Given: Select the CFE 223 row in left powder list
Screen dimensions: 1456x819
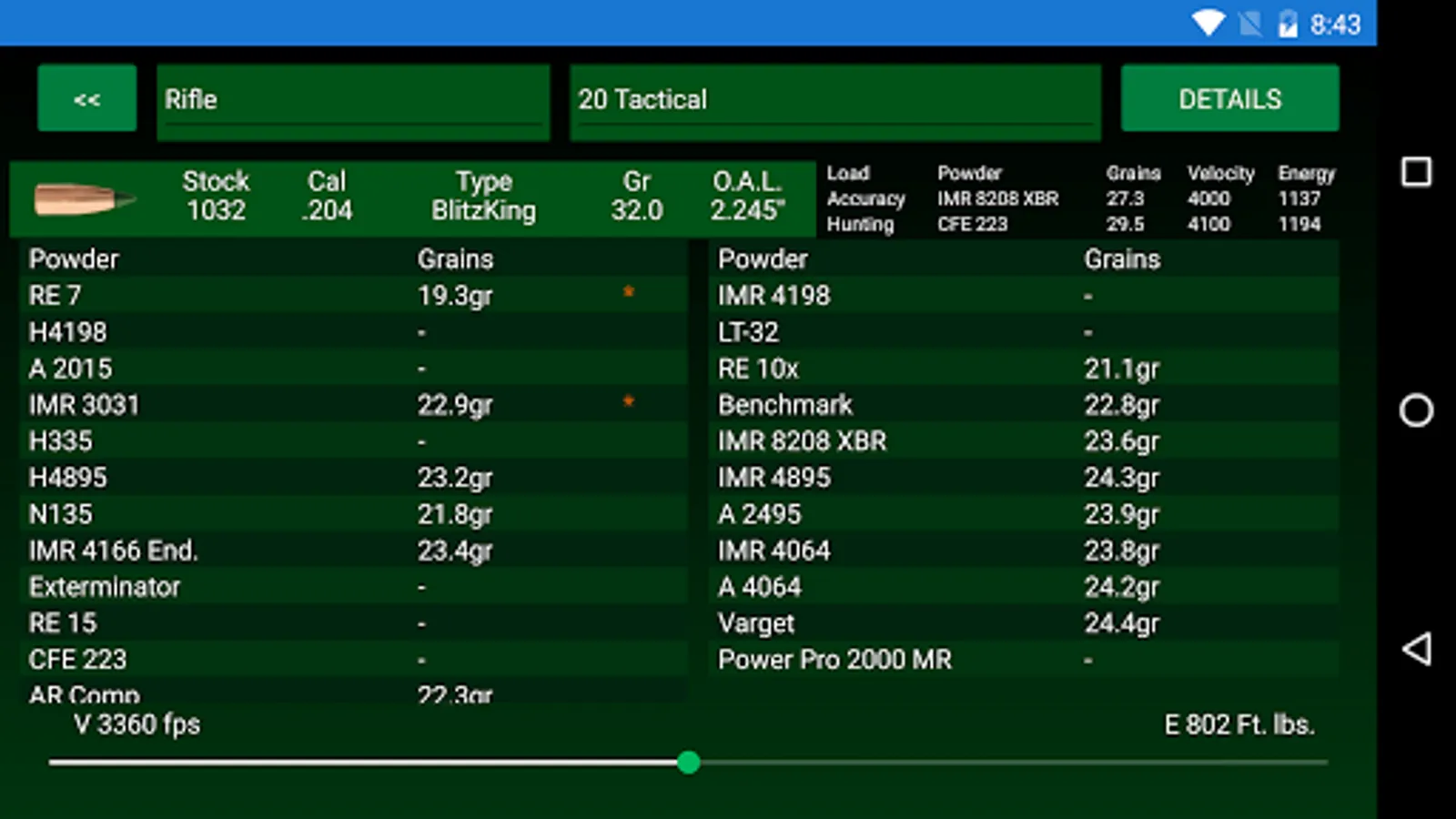Looking at the screenshot, I should (x=353, y=659).
